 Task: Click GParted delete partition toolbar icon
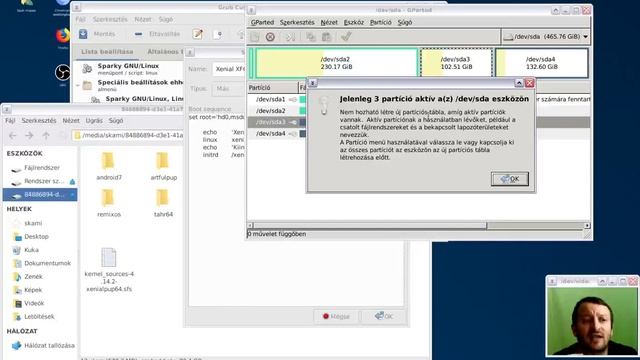[x=270, y=37]
